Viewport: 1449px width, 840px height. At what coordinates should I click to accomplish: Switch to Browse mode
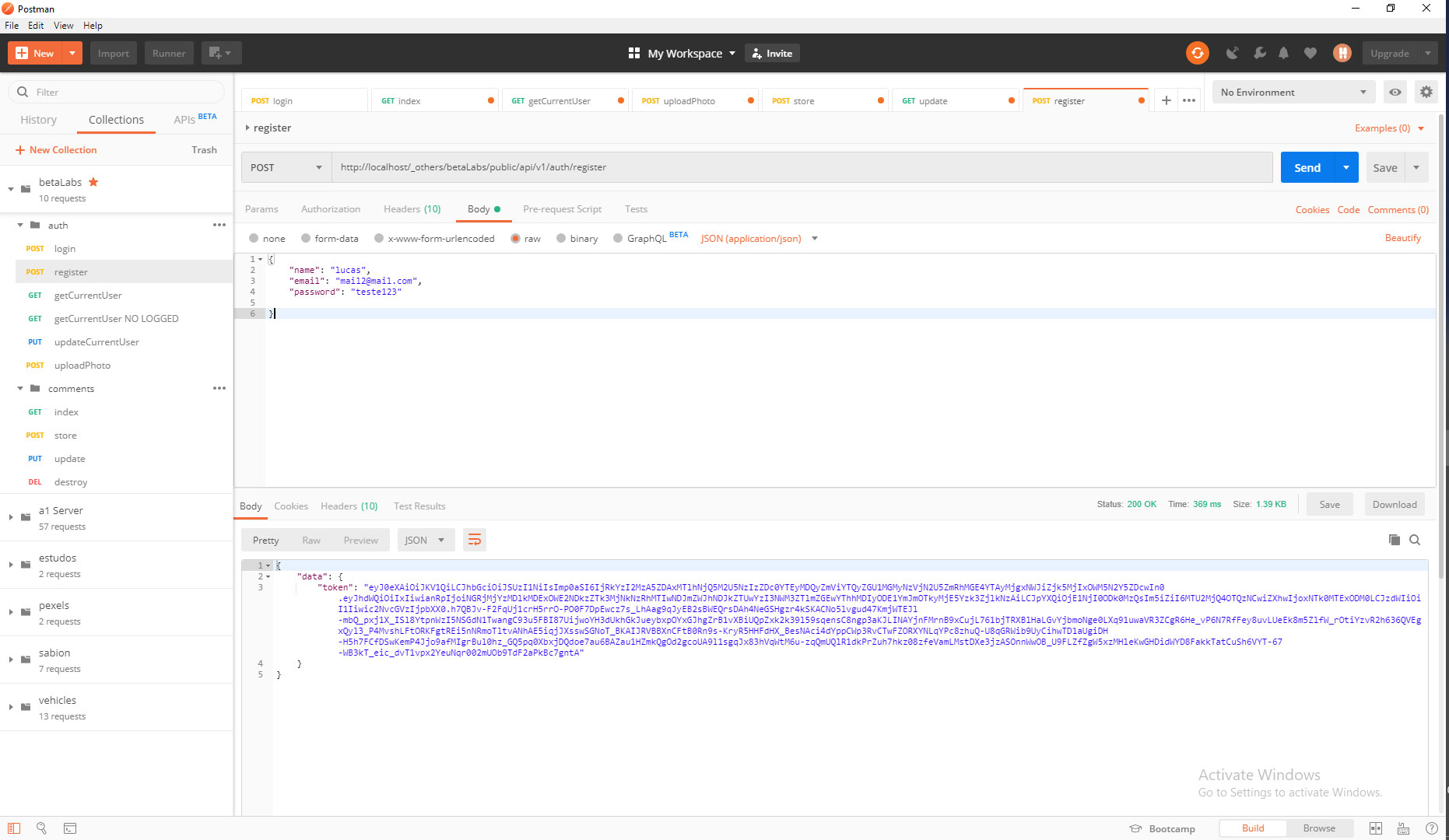click(1319, 828)
